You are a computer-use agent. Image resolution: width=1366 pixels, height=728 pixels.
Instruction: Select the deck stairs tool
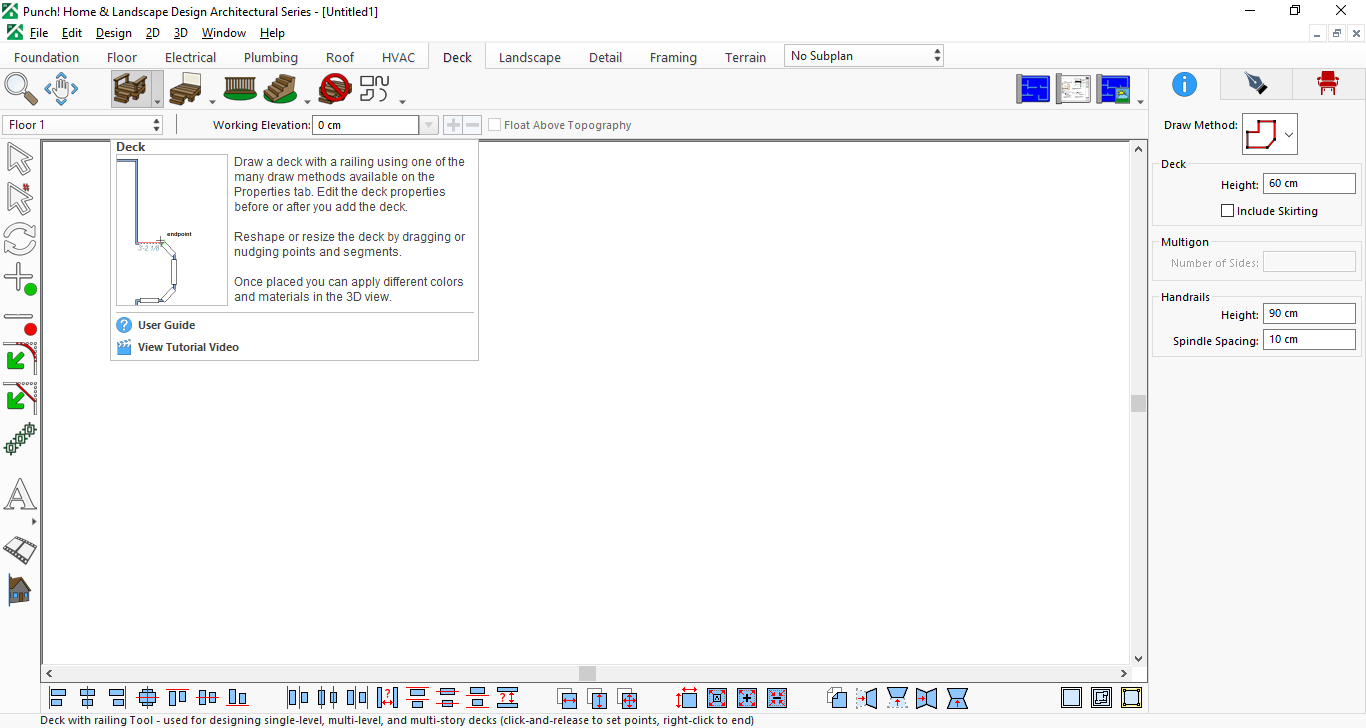(281, 90)
